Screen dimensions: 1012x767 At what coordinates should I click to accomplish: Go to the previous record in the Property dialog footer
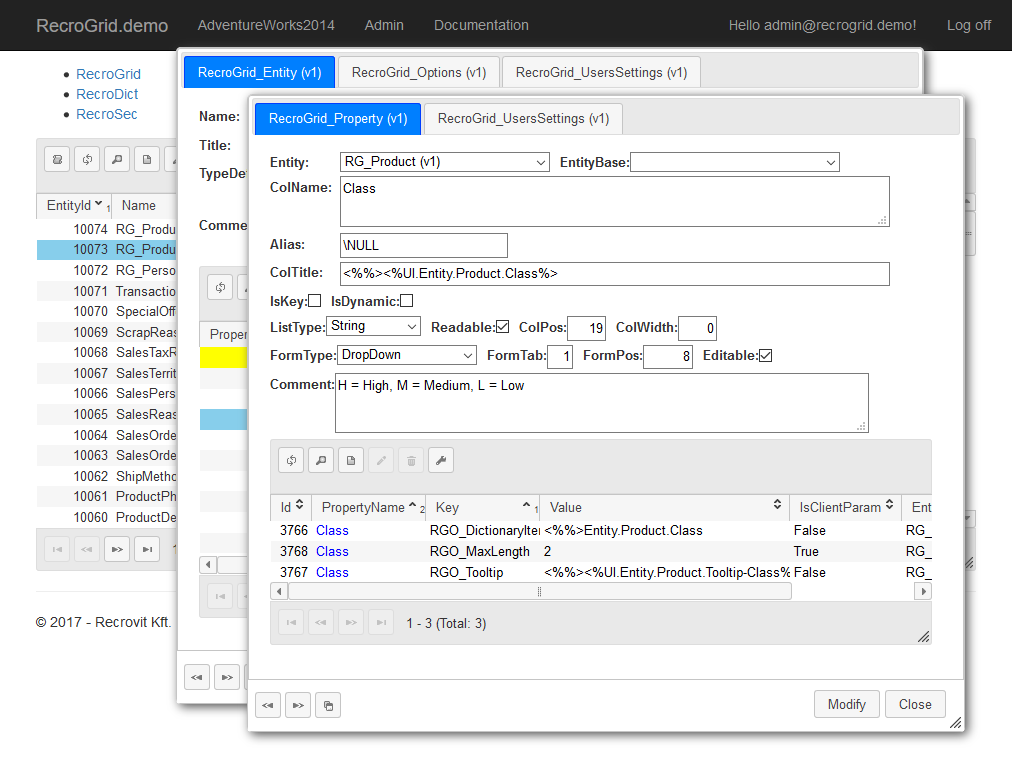tap(268, 705)
